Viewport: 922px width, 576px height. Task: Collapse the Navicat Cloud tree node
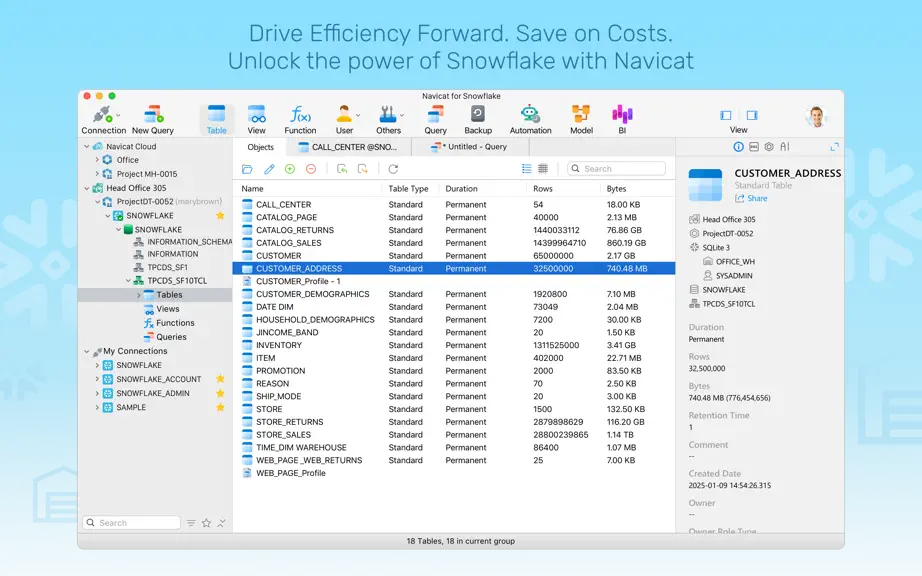tap(86, 146)
